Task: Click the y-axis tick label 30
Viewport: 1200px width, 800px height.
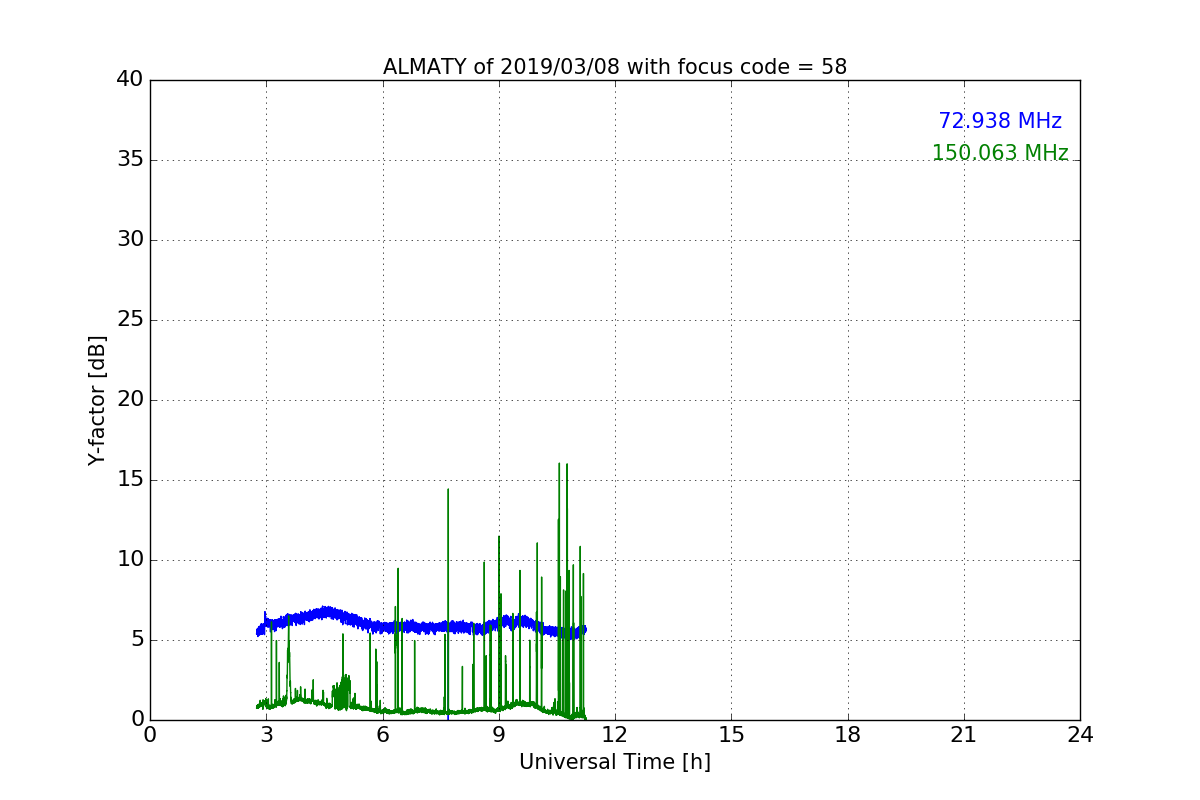Action: (130, 240)
